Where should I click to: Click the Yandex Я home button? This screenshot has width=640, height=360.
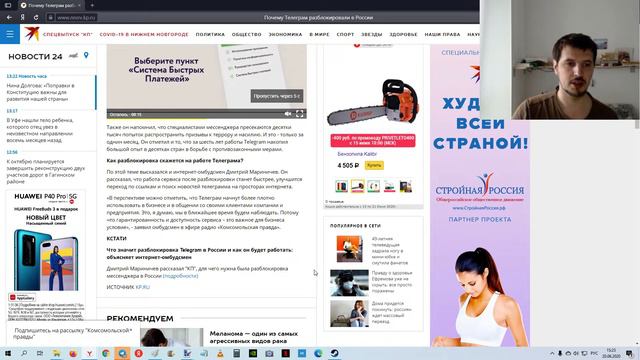22,18
